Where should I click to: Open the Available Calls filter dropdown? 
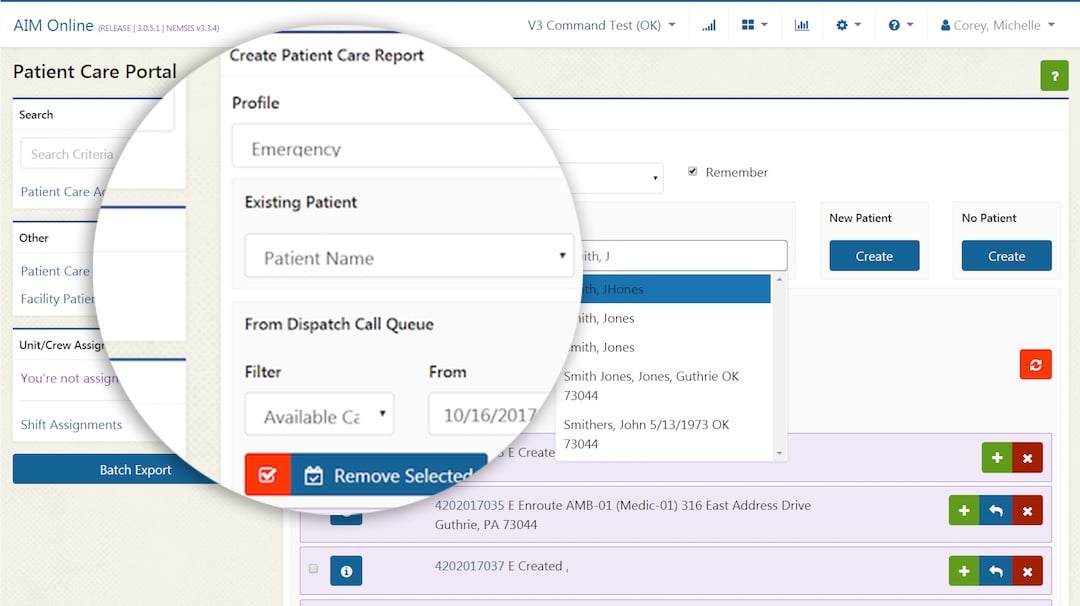pyautogui.click(x=319, y=413)
